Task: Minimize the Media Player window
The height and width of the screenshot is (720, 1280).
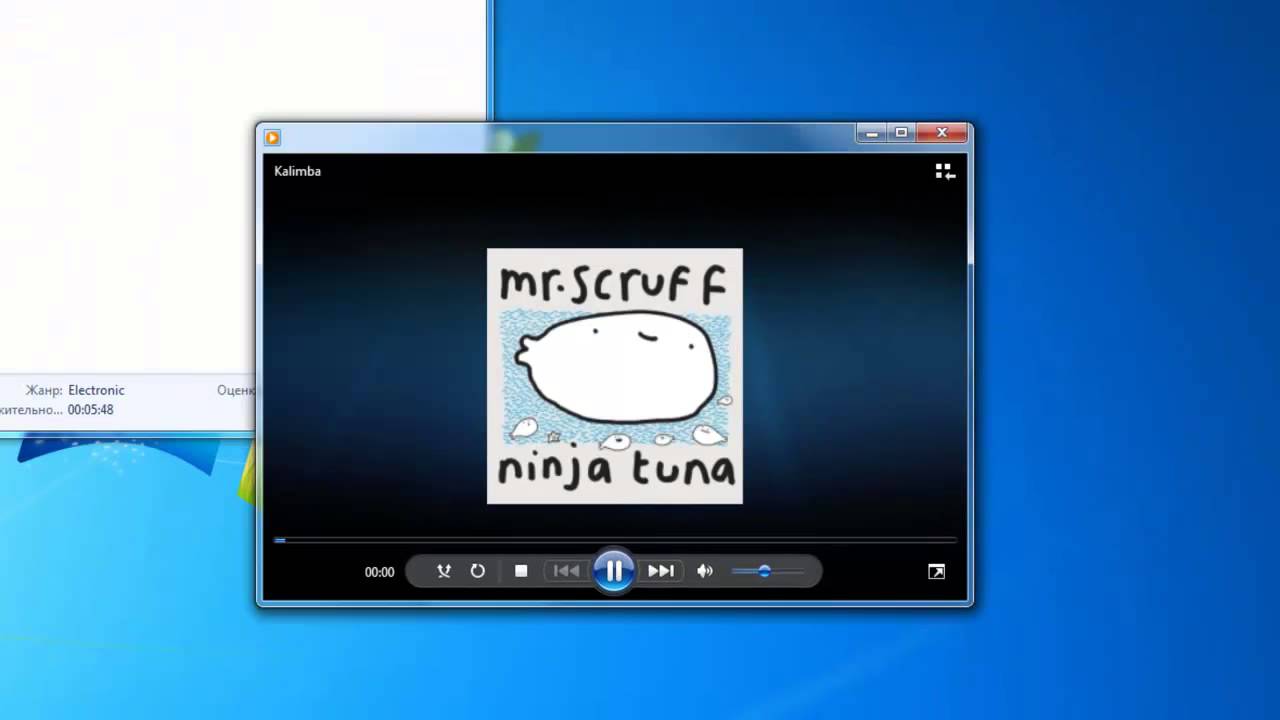Action: pyautogui.click(x=871, y=132)
